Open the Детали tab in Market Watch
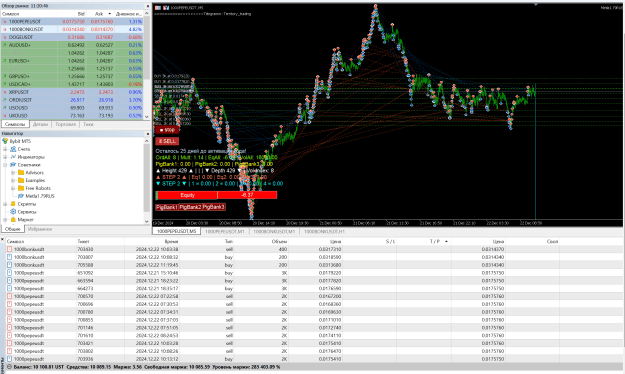The width and height of the screenshot is (625, 374). [40, 124]
